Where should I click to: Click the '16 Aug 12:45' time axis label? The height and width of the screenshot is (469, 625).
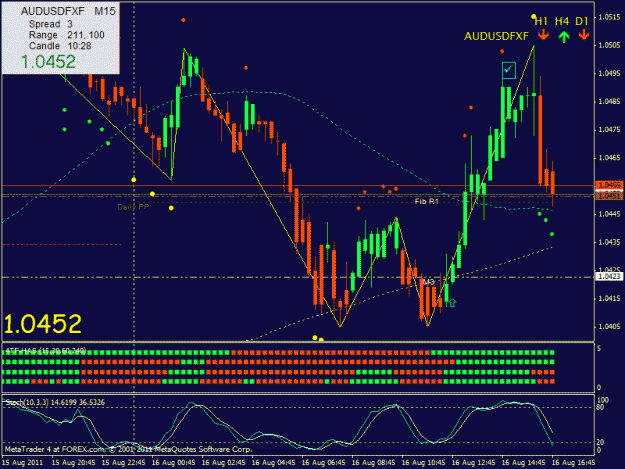[x=473, y=463]
